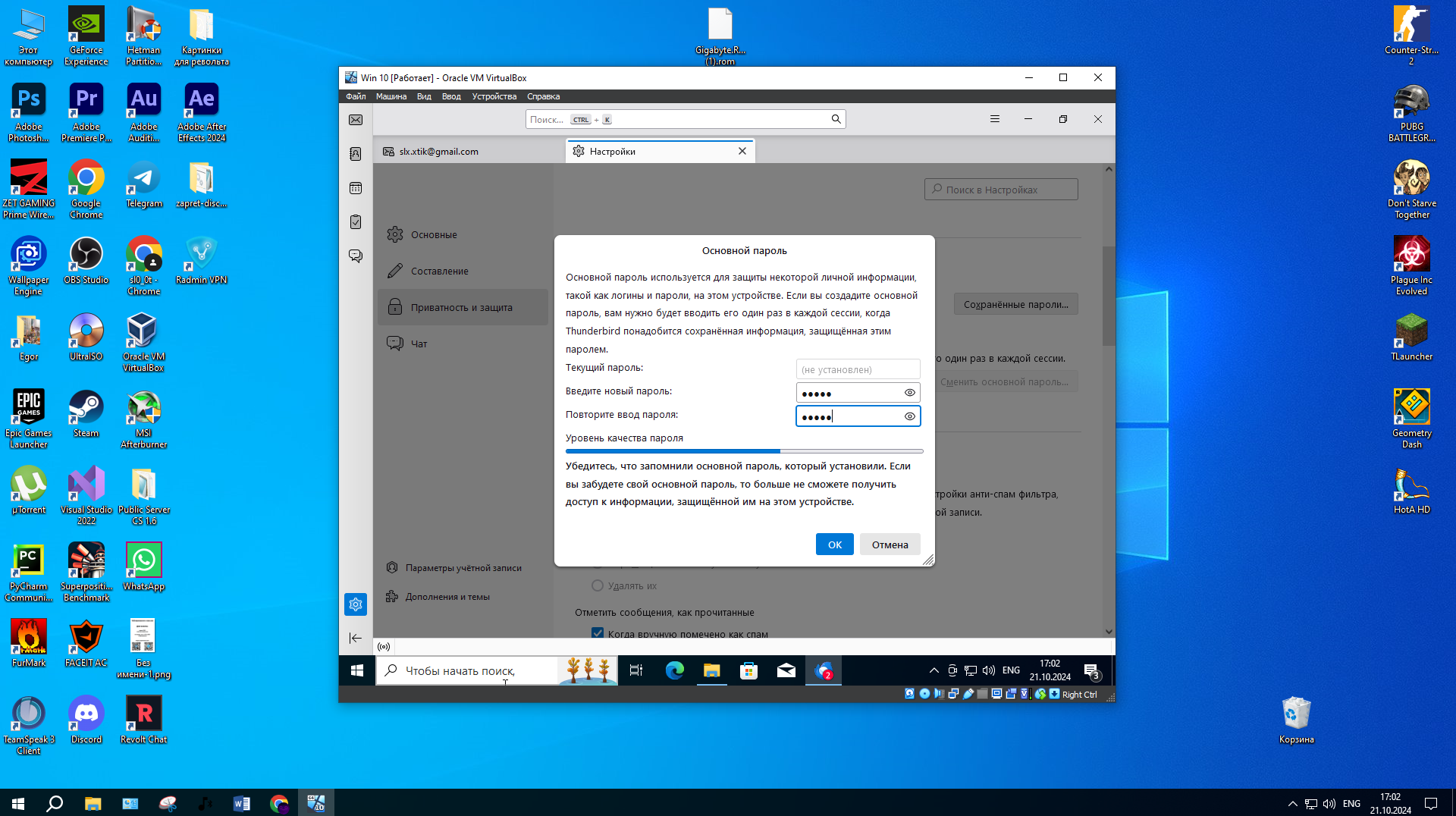Image resolution: width=1456 pixels, height=816 pixels.
Task: Open File Explorer in the VM taskbar
Action: pos(711,670)
